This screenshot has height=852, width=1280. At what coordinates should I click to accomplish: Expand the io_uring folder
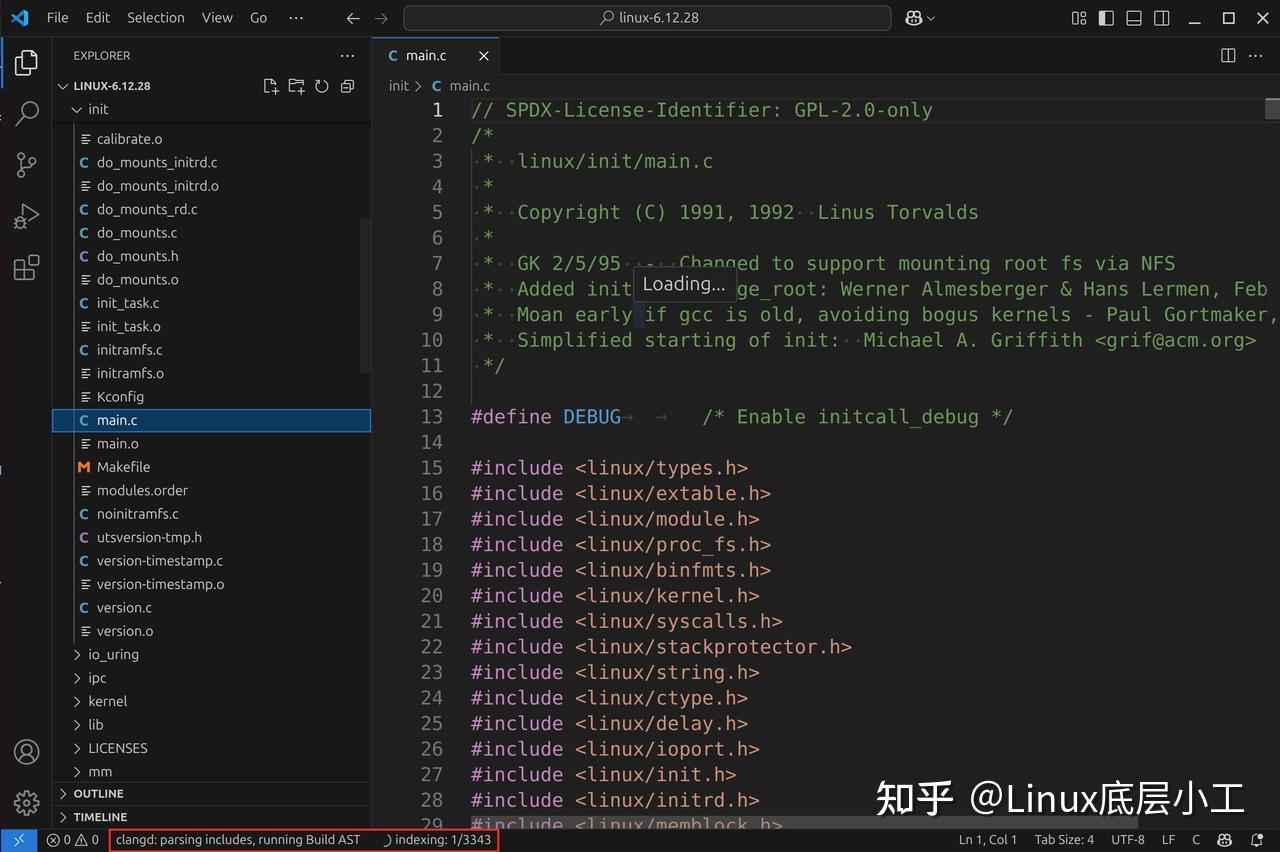112,654
